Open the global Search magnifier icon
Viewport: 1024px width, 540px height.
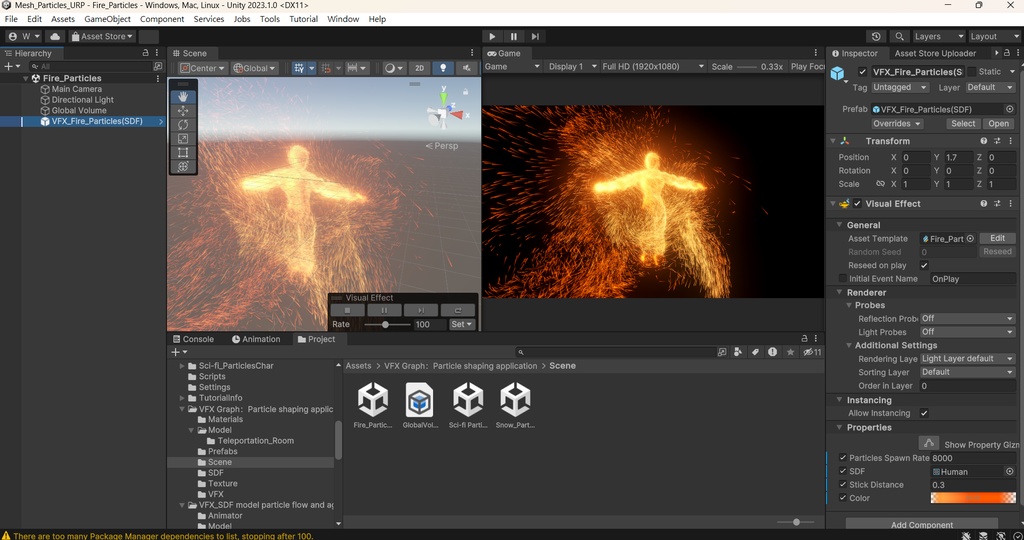point(899,37)
